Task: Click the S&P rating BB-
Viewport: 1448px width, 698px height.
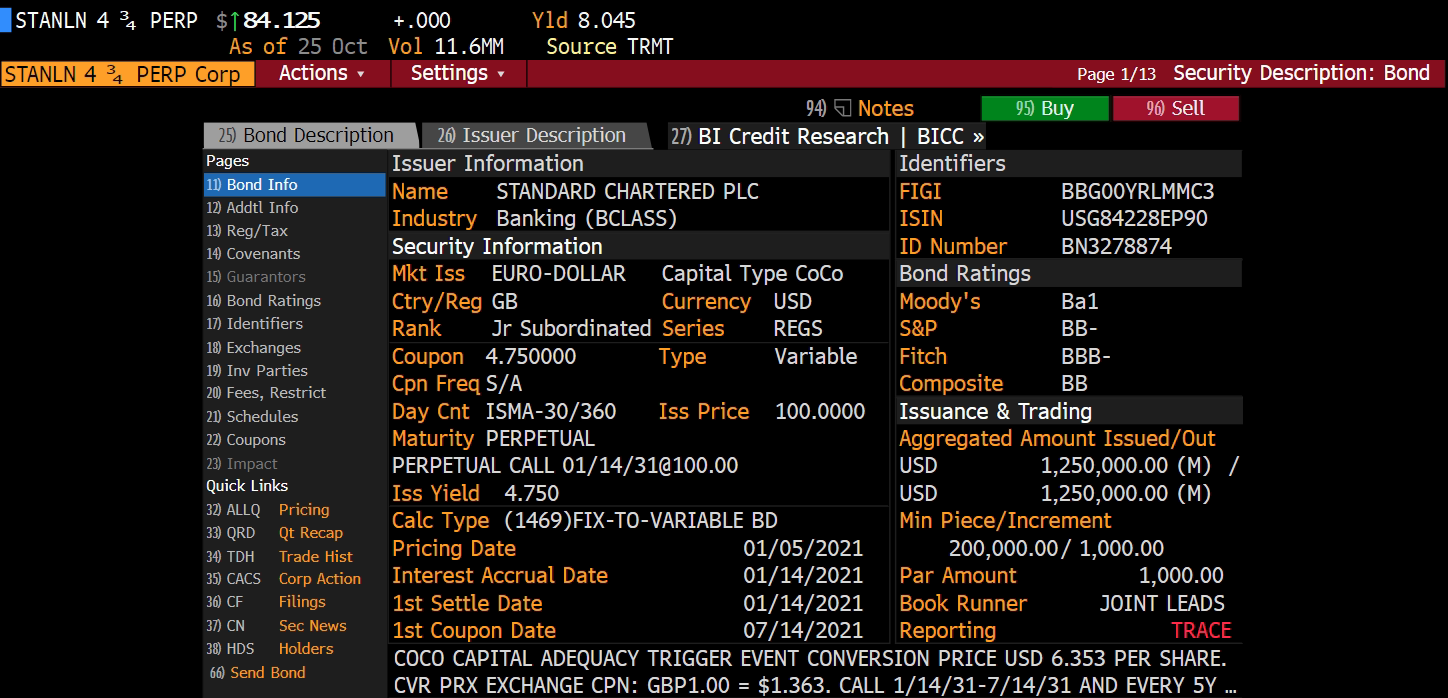Action: click(1080, 328)
